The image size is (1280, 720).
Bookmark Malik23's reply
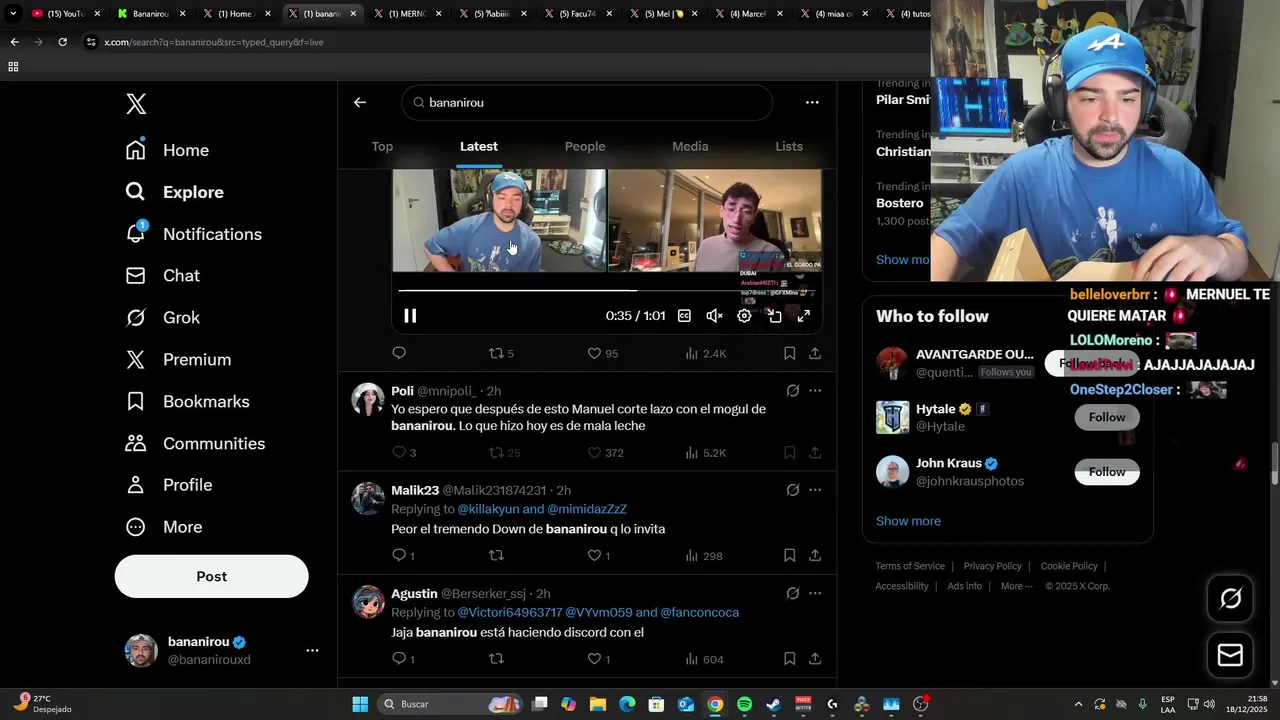click(x=789, y=555)
